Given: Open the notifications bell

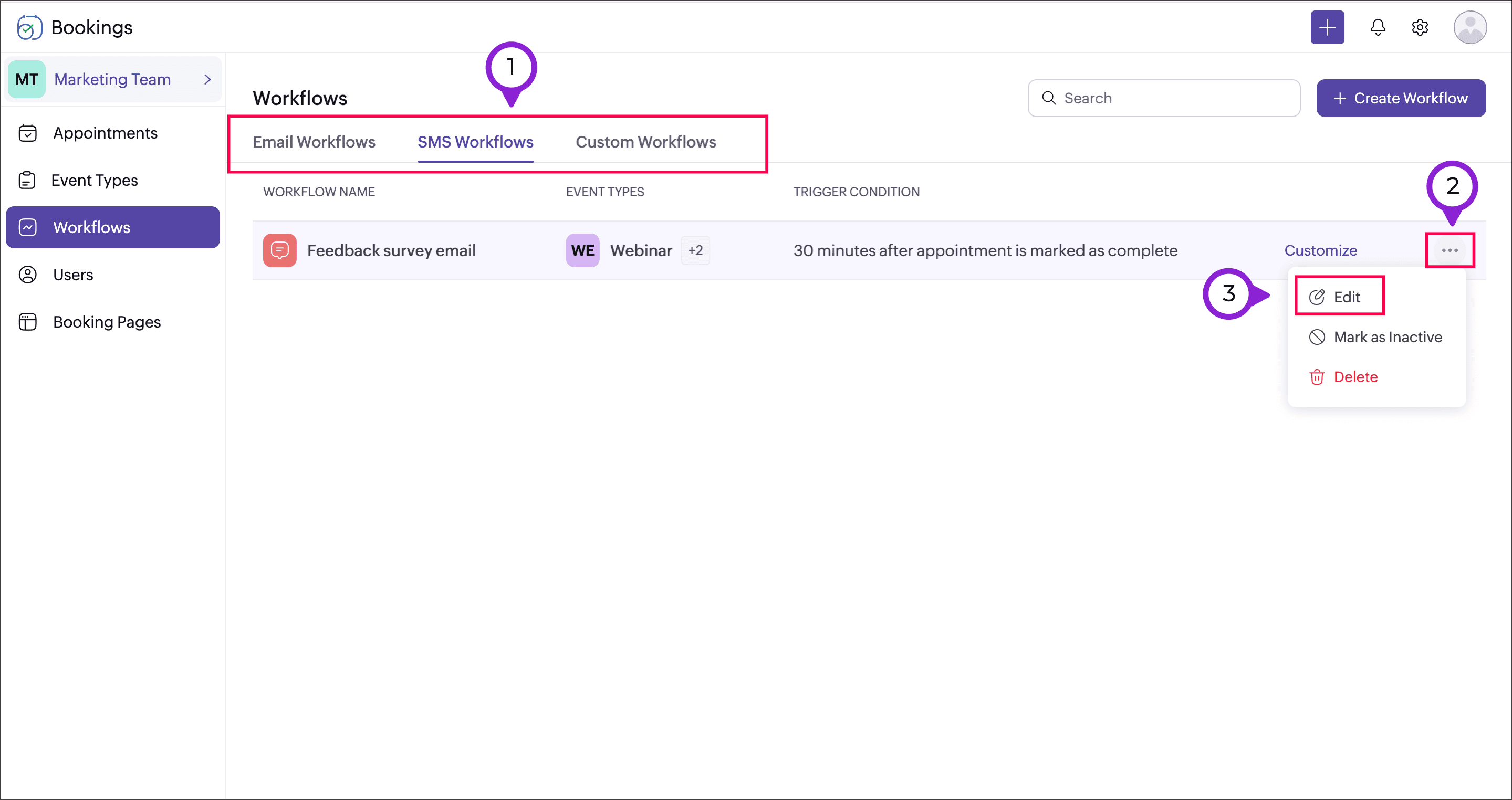Looking at the screenshot, I should click(x=1378, y=27).
